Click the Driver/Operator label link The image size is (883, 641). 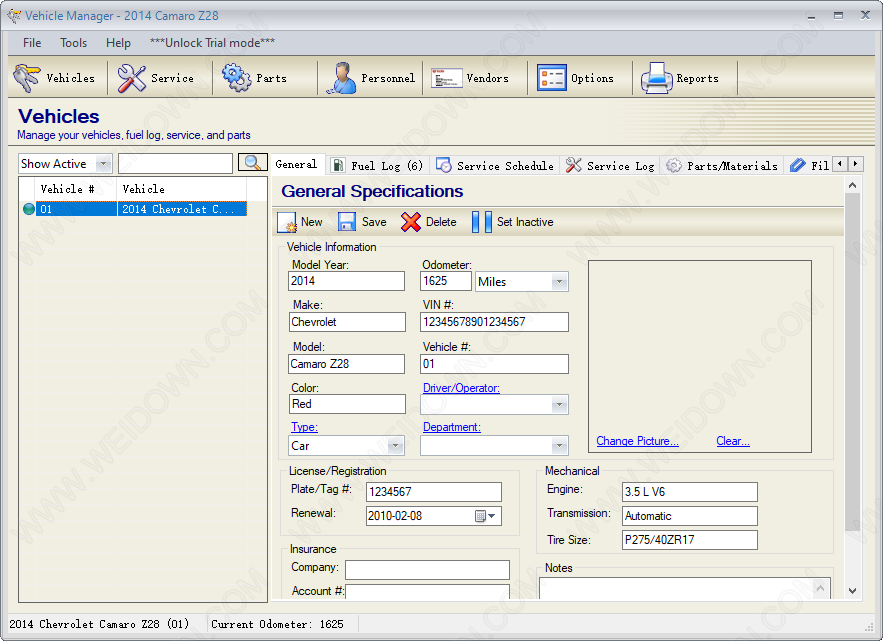click(461, 388)
